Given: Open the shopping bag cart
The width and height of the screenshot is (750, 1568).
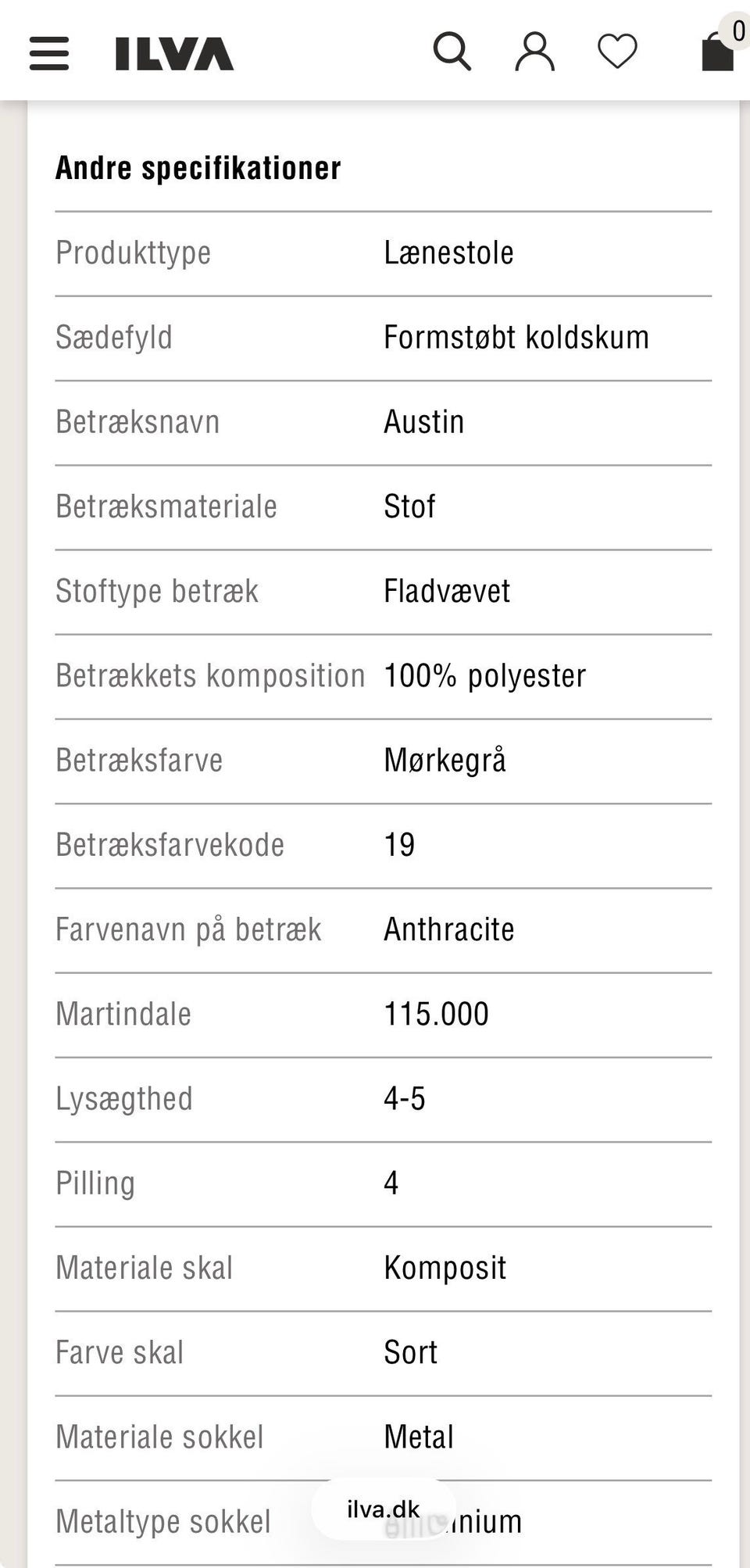Looking at the screenshot, I should pyautogui.click(x=718, y=51).
